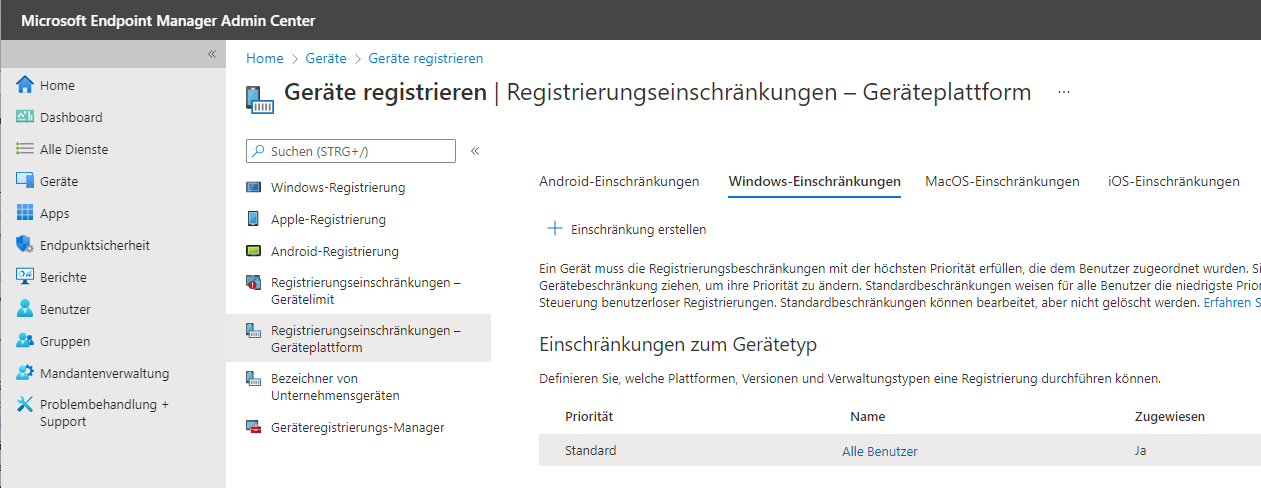Switch to the Android-Einschränkungen tab
Viewport: 1261px width, 488px height.
pyautogui.click(x=619, y=181)
